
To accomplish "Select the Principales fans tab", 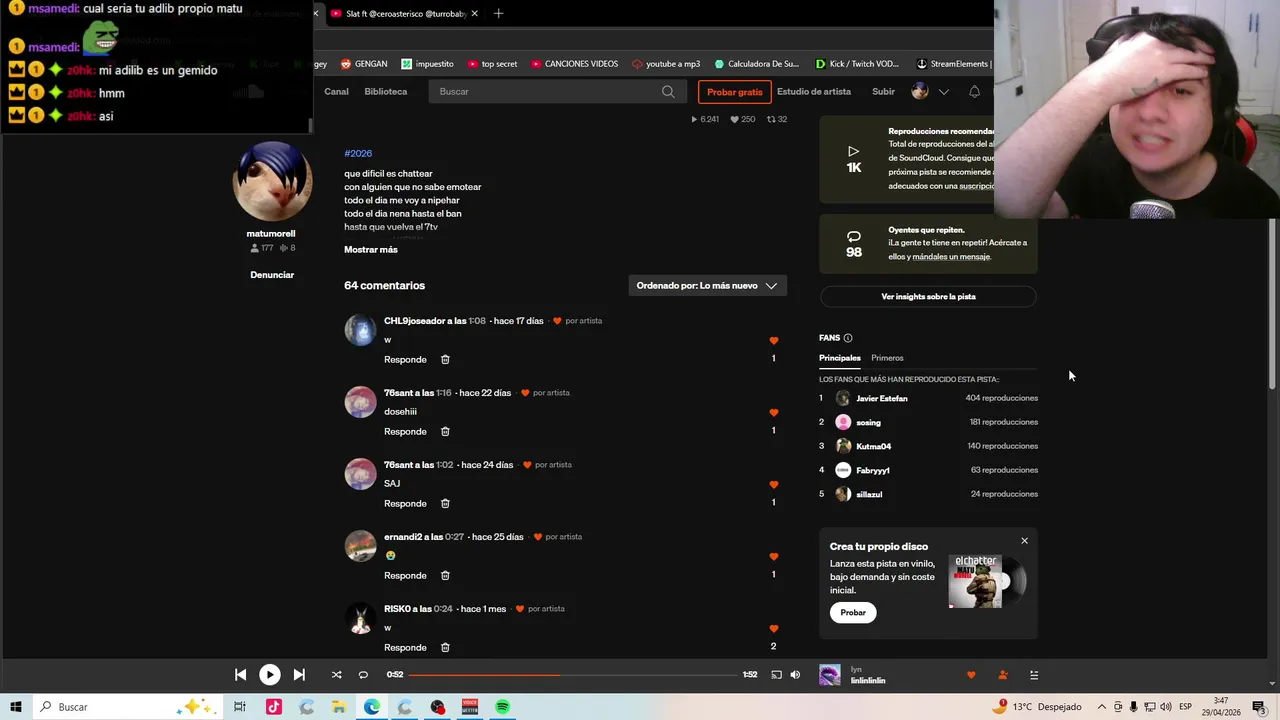I will coord(840,358).
